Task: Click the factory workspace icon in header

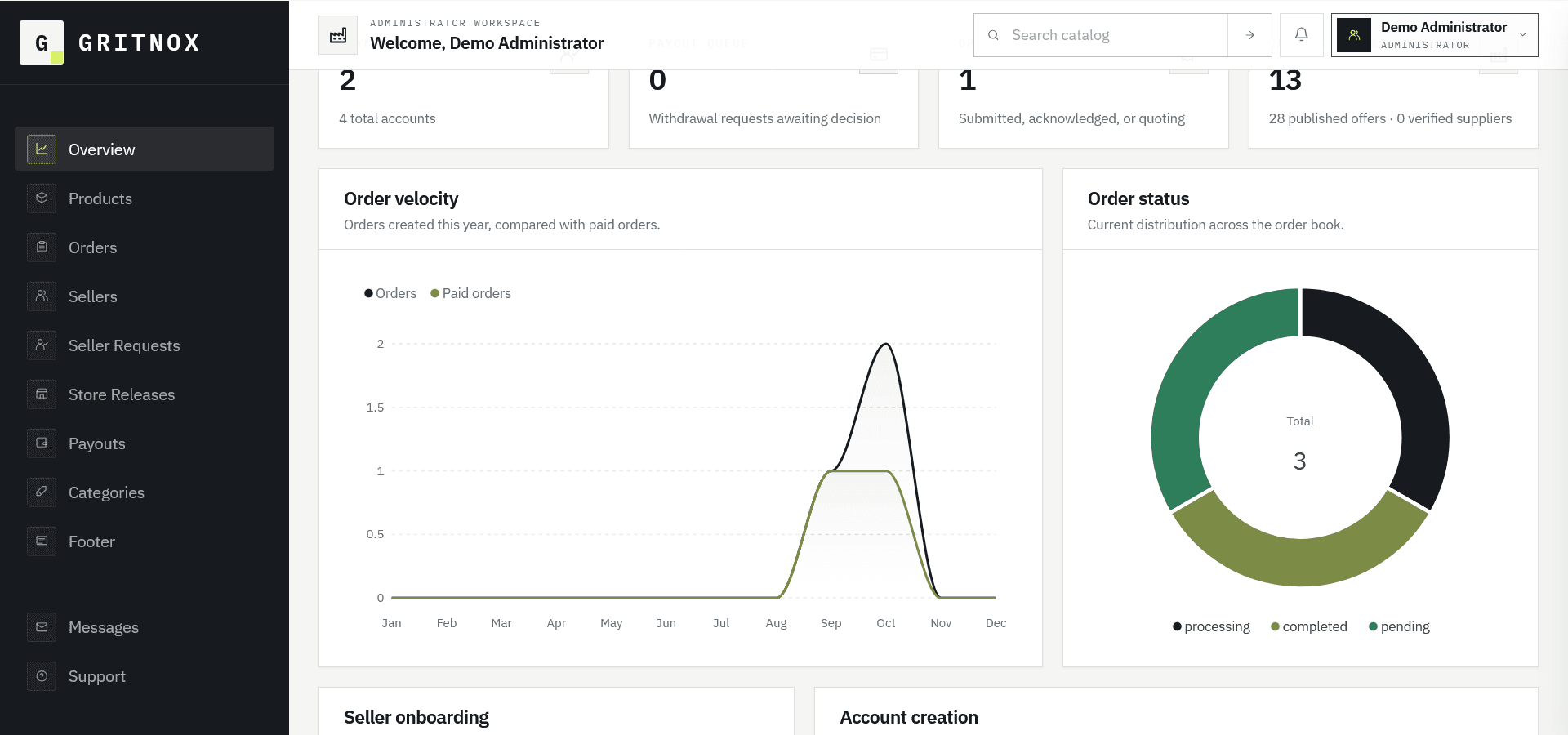Action: point(338,35)
